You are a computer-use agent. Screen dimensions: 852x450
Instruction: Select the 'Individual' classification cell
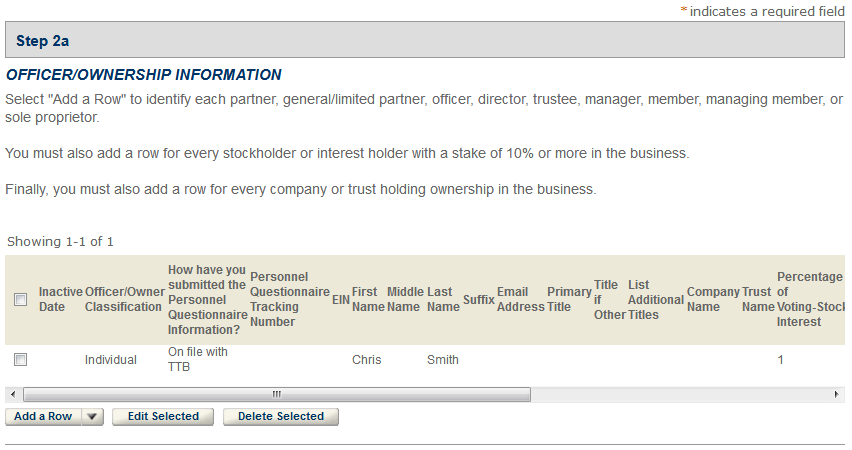coord(110,360)
